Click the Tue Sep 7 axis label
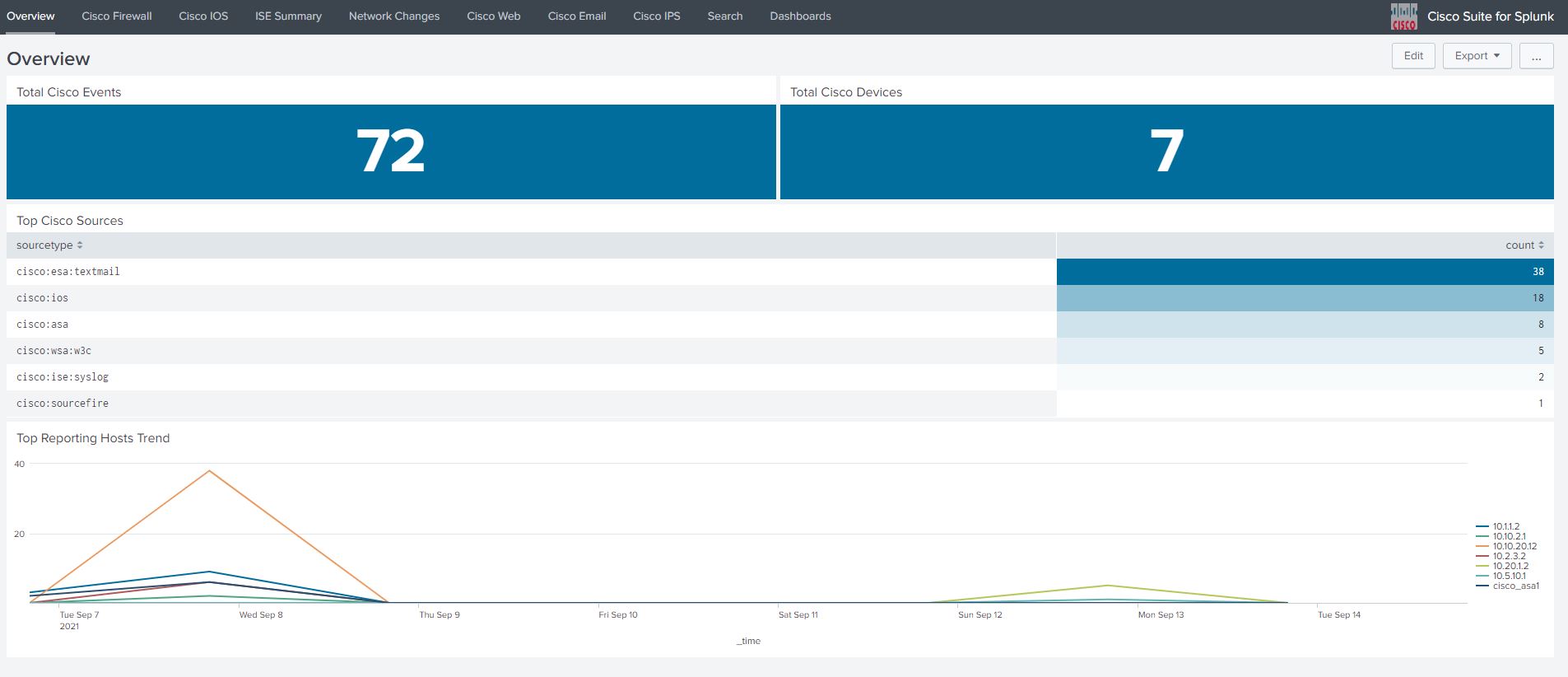Image resolution: width=1568 pixels, height=677 pixels. click(79, 615)
